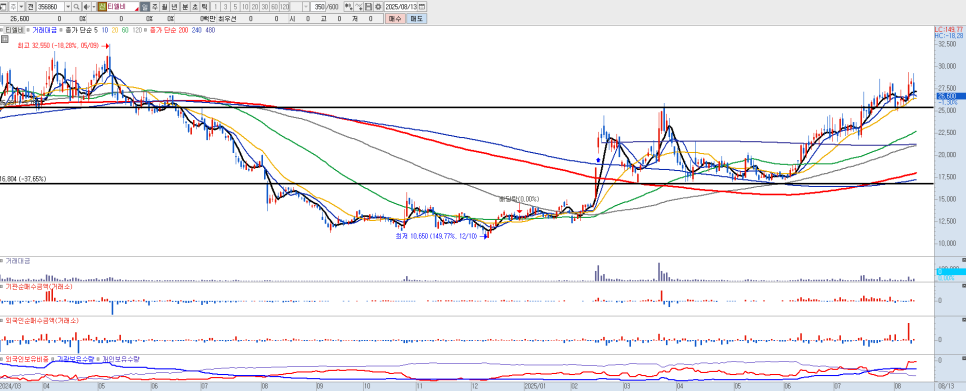Click the speaker sound icon in toolbar
The height and width of the screenshot is (391, 966).
coord(86,6)
